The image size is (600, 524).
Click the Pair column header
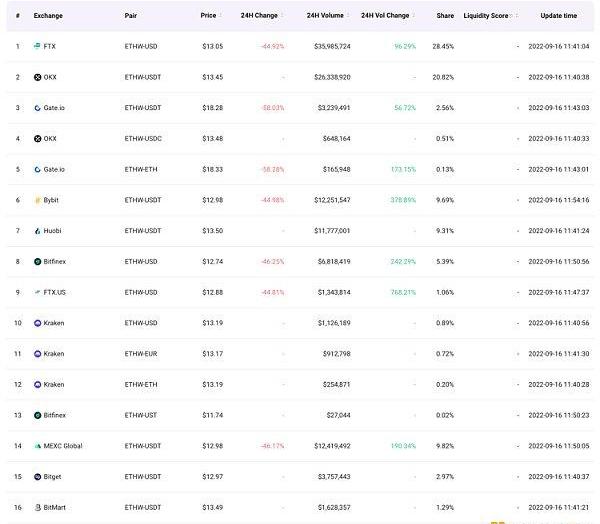click(x=130, y=16)
